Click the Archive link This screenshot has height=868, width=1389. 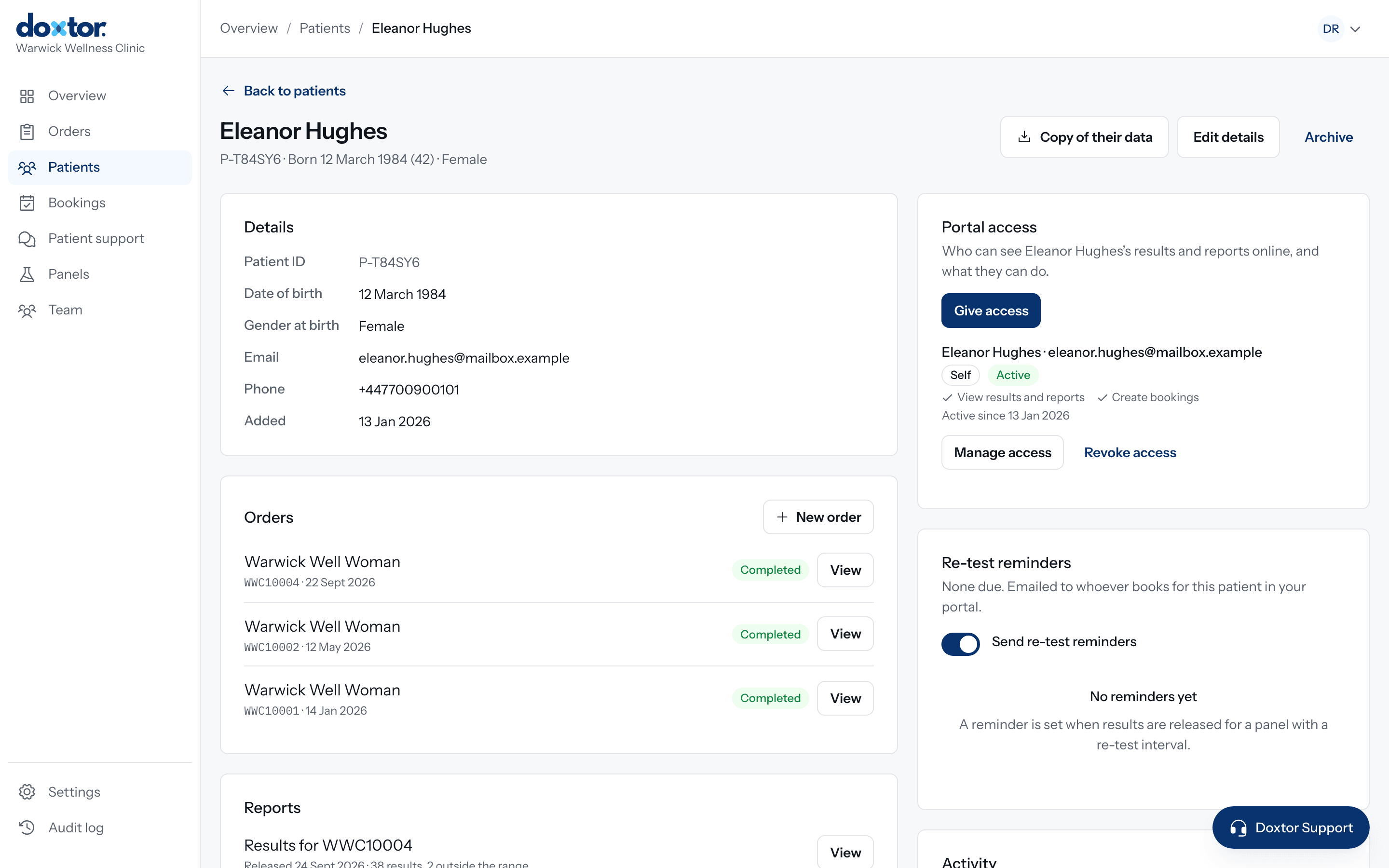point(1328,136)
